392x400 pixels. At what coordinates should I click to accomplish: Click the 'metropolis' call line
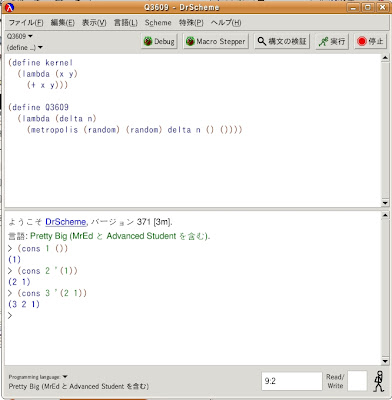135,130
